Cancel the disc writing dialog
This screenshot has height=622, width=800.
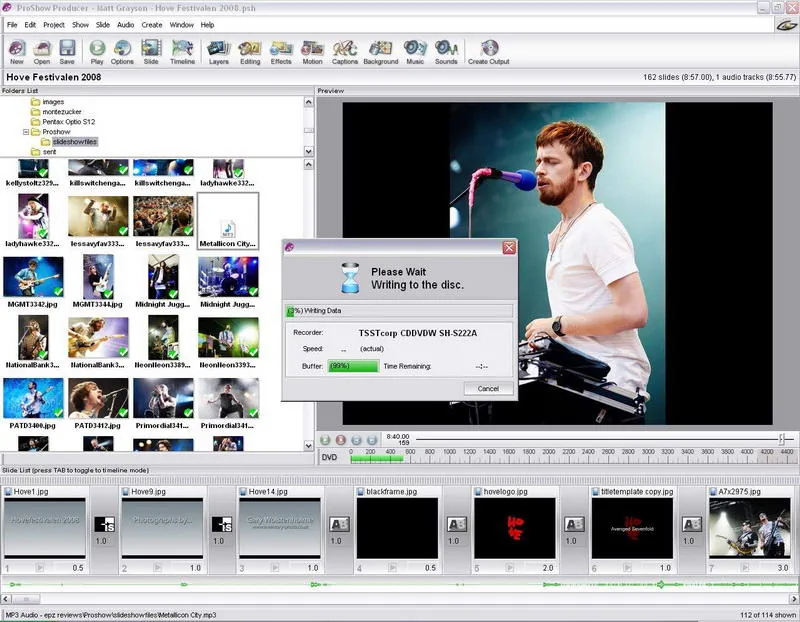tap(488, 388)
